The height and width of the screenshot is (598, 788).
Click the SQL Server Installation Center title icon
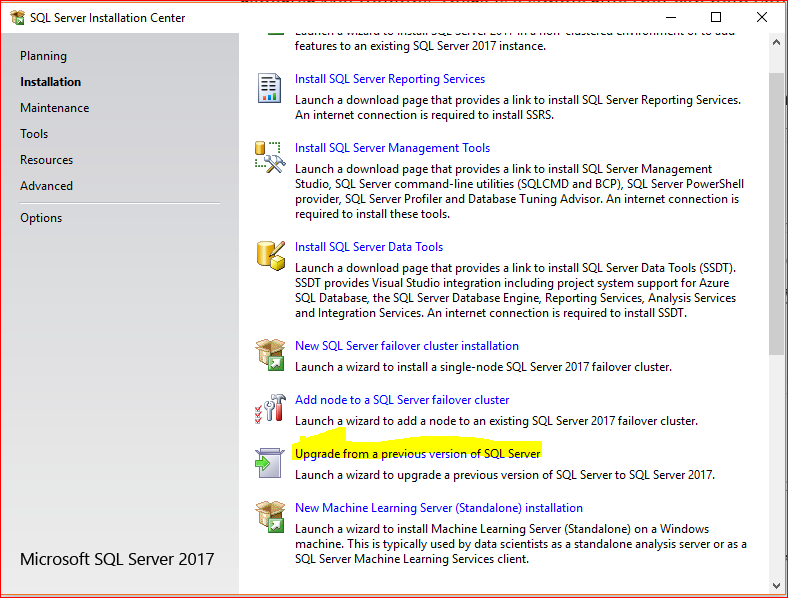tap(18, 18)
